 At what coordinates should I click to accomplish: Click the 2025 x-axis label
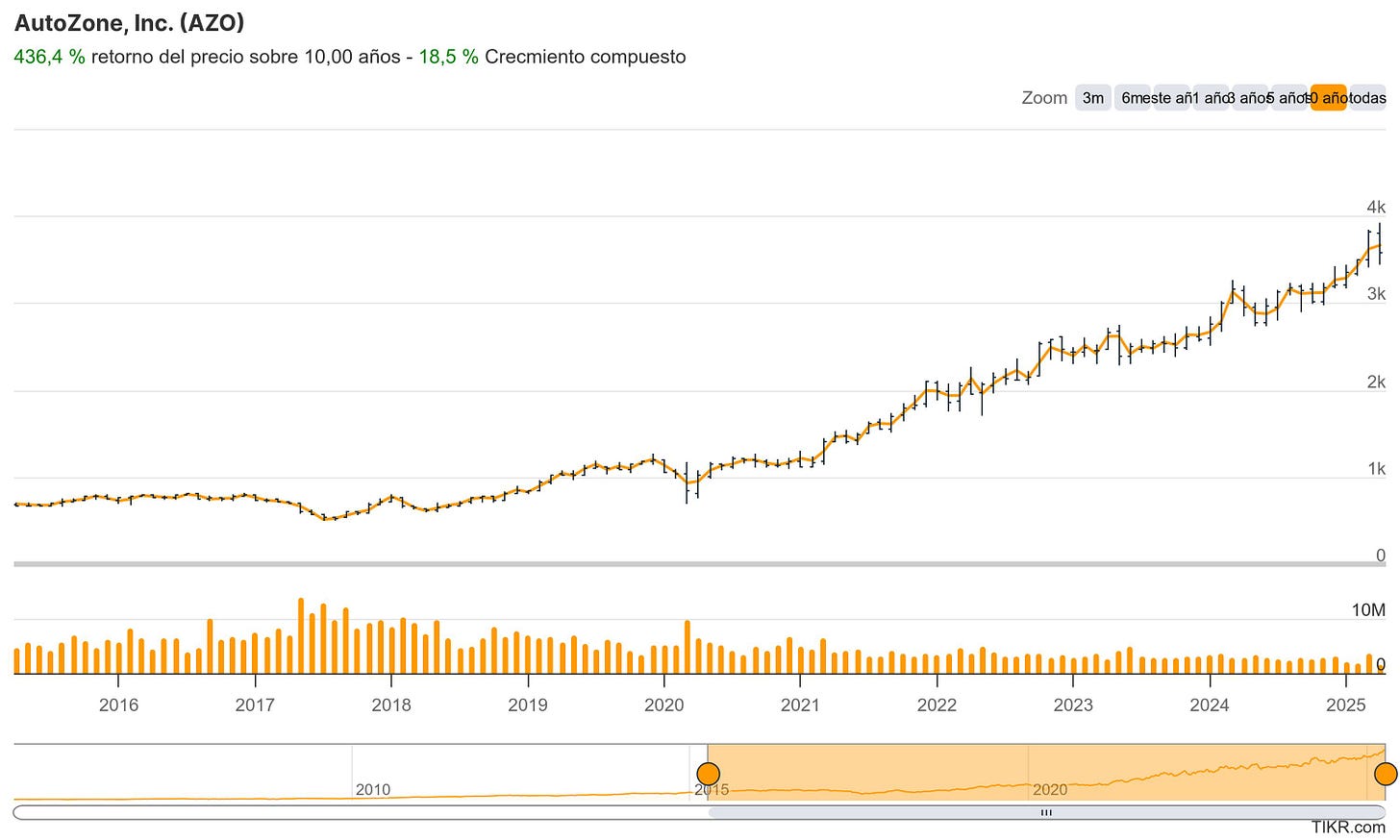[x=1345, y=704]
